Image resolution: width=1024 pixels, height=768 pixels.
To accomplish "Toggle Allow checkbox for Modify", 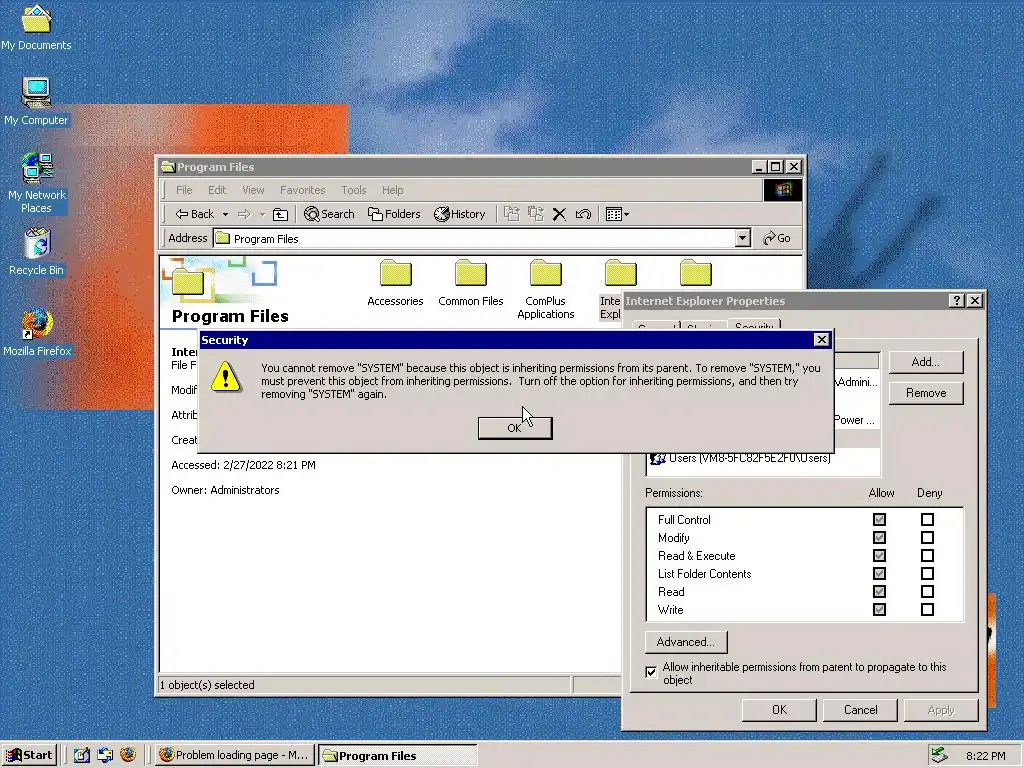I will click(879, 537).
